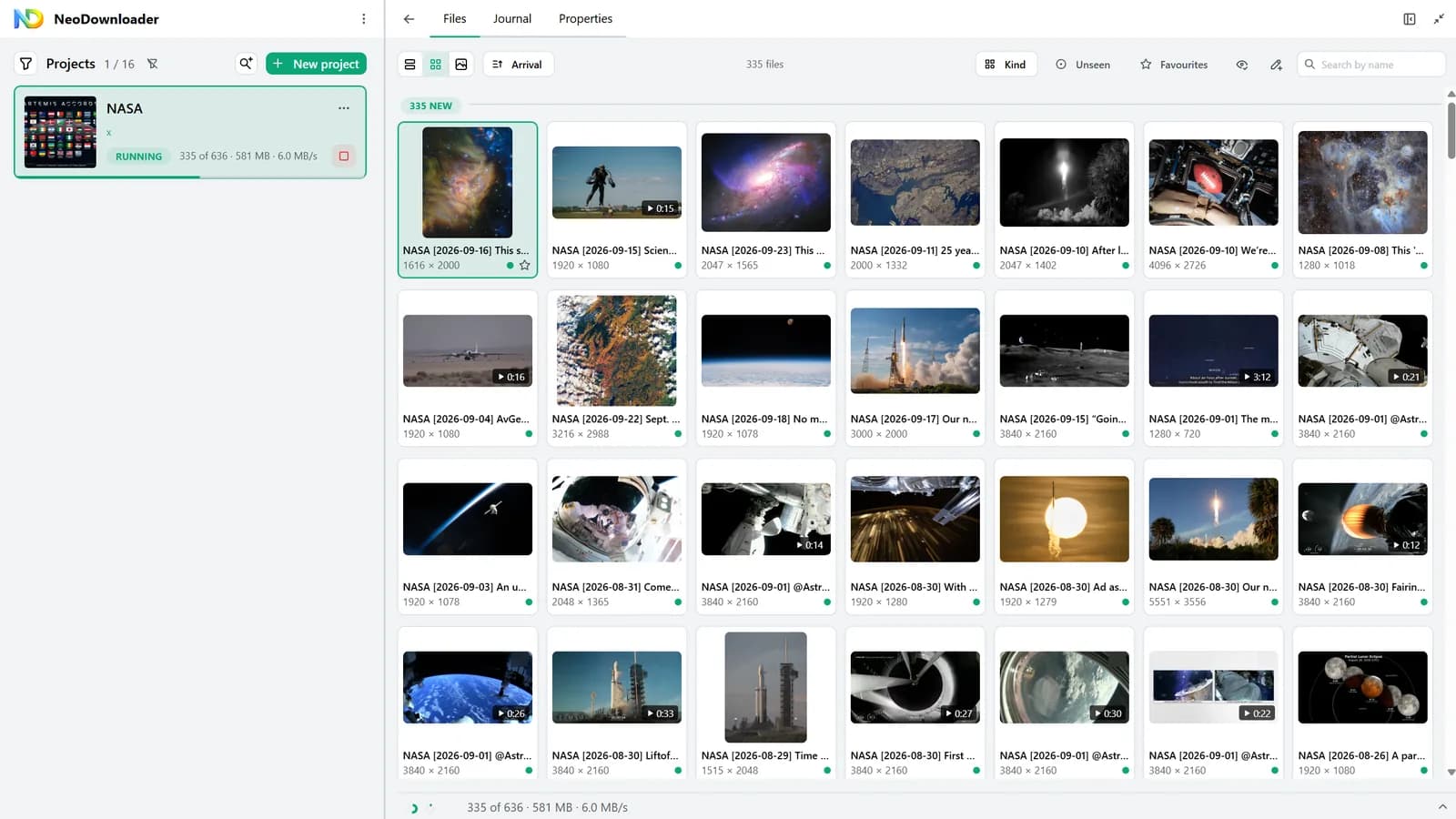This screenshot has width=1456, height=819.
Task: Open the NeoDownloader main menu (three dots)
Action: tap(364, 19)
